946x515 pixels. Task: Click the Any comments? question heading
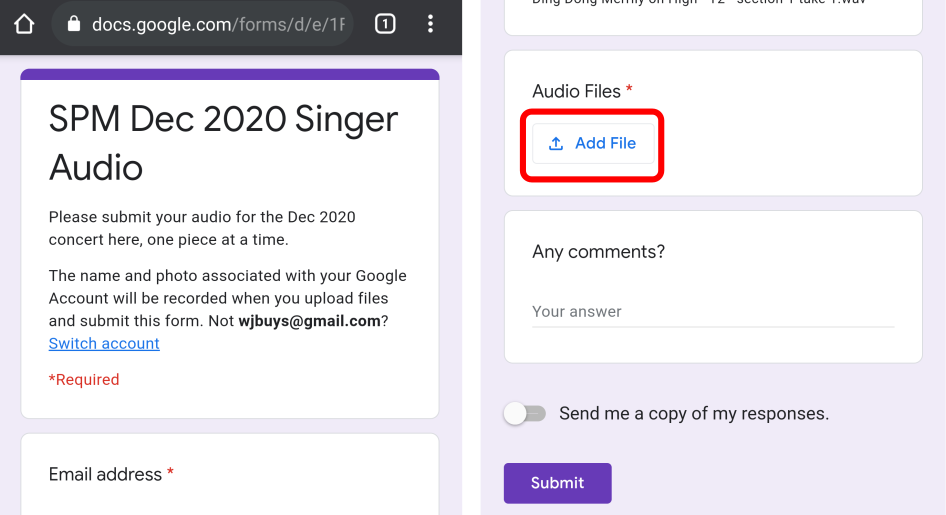(598, 251)
